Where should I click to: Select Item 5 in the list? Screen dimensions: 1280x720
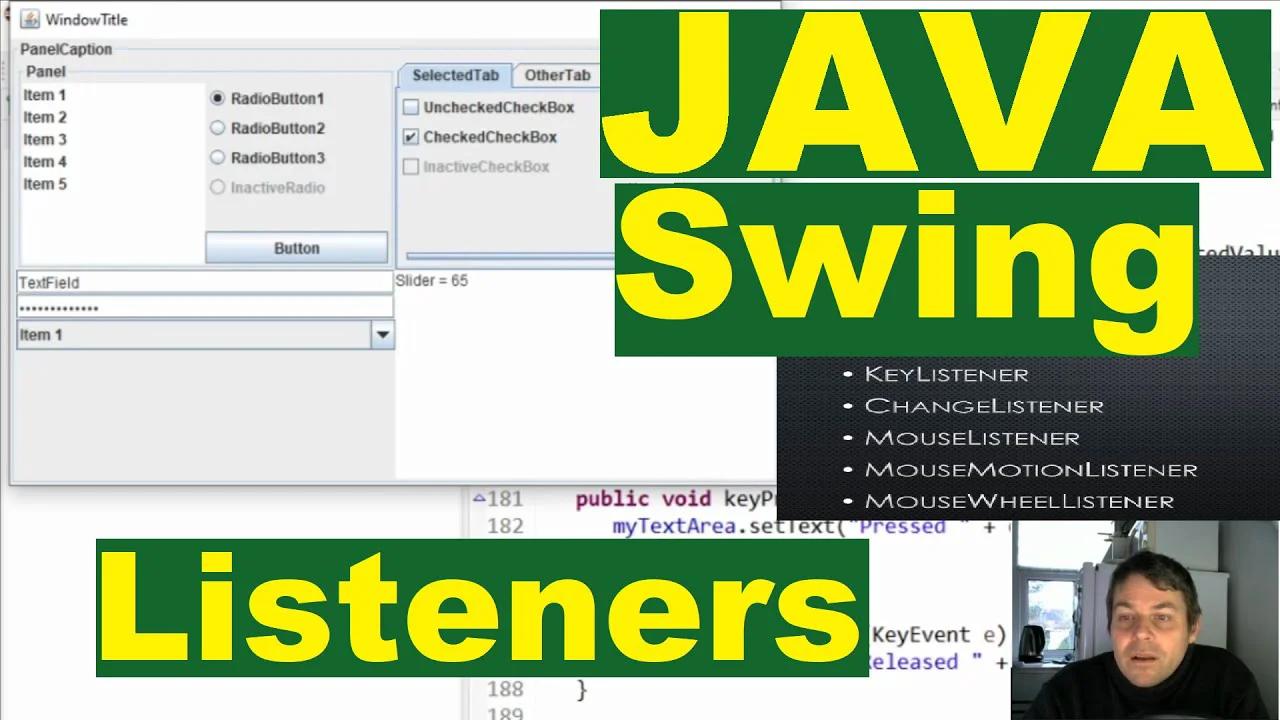[x=44, y=183]
